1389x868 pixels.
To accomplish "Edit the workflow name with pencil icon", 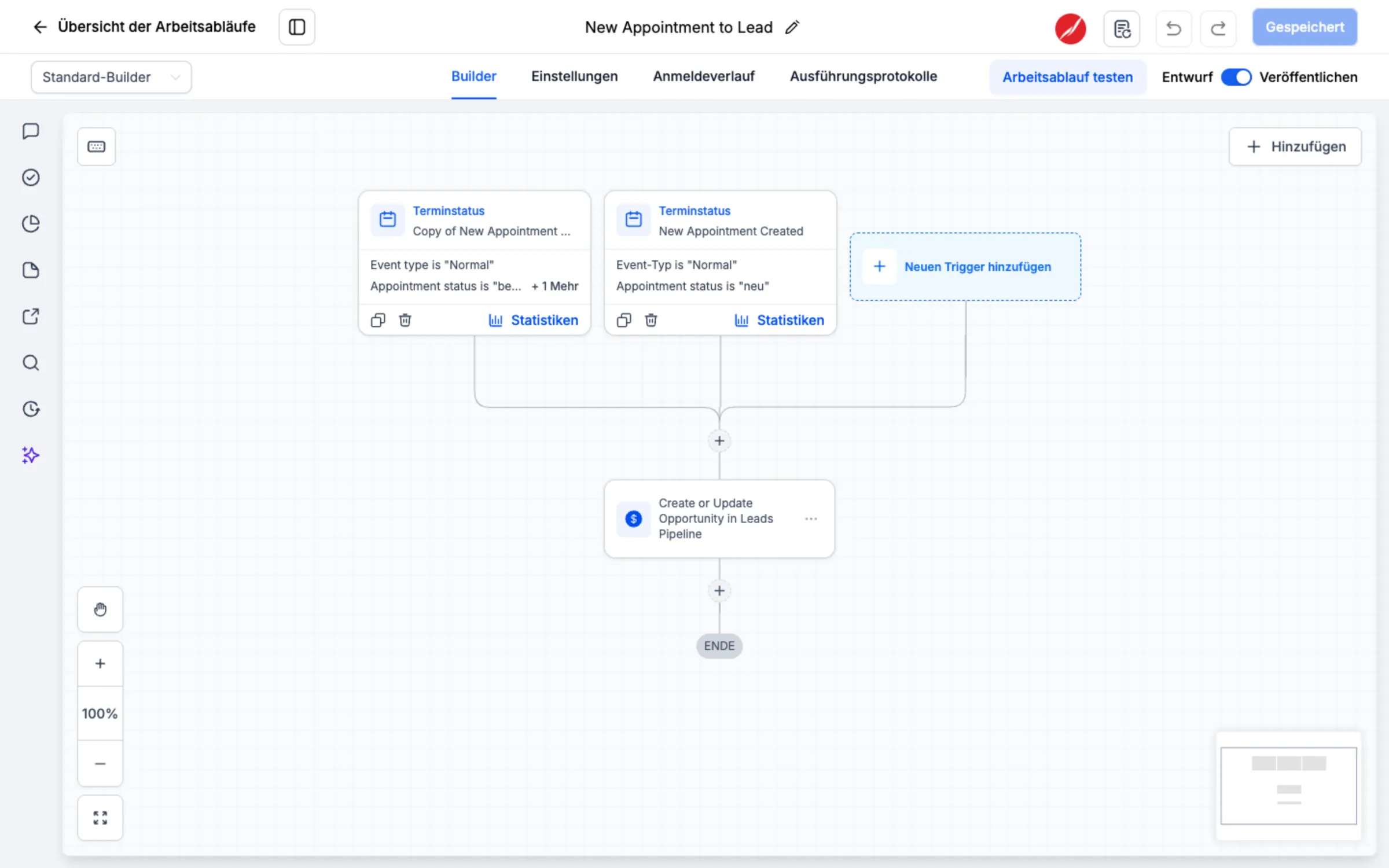I will pos(792,27).
